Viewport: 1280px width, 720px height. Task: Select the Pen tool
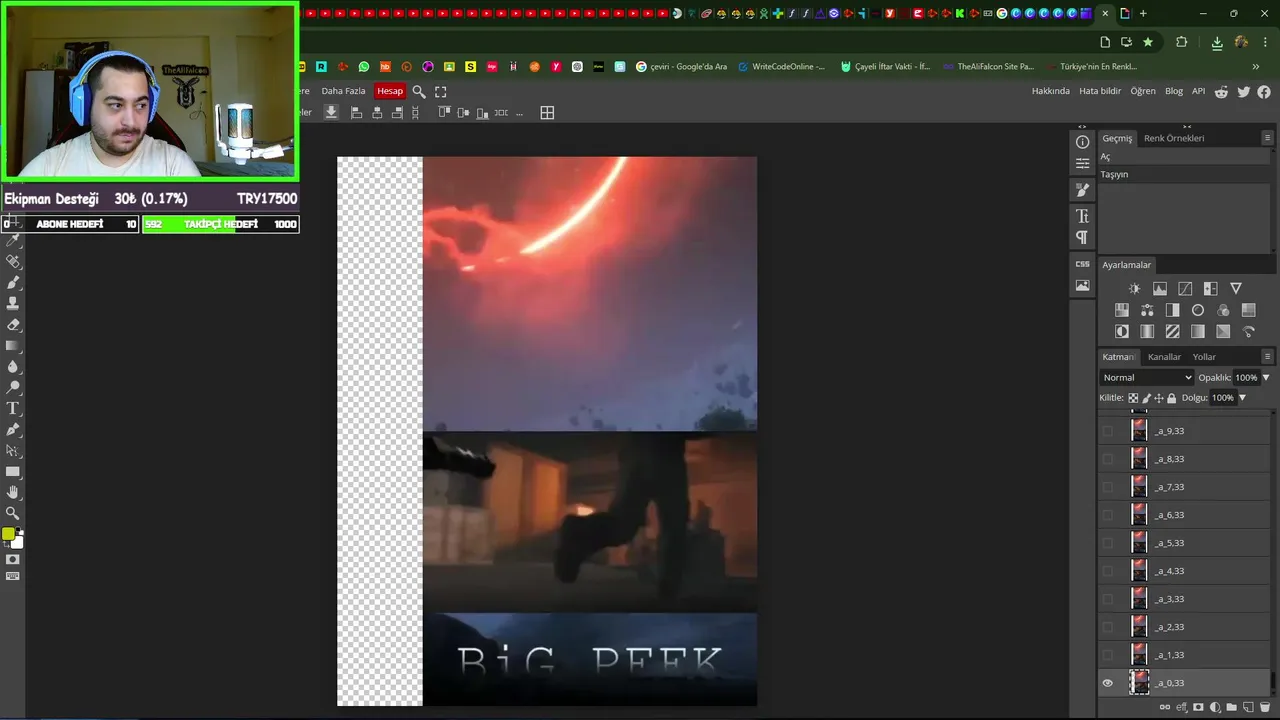pyautogui.click(x=13, y=429)
